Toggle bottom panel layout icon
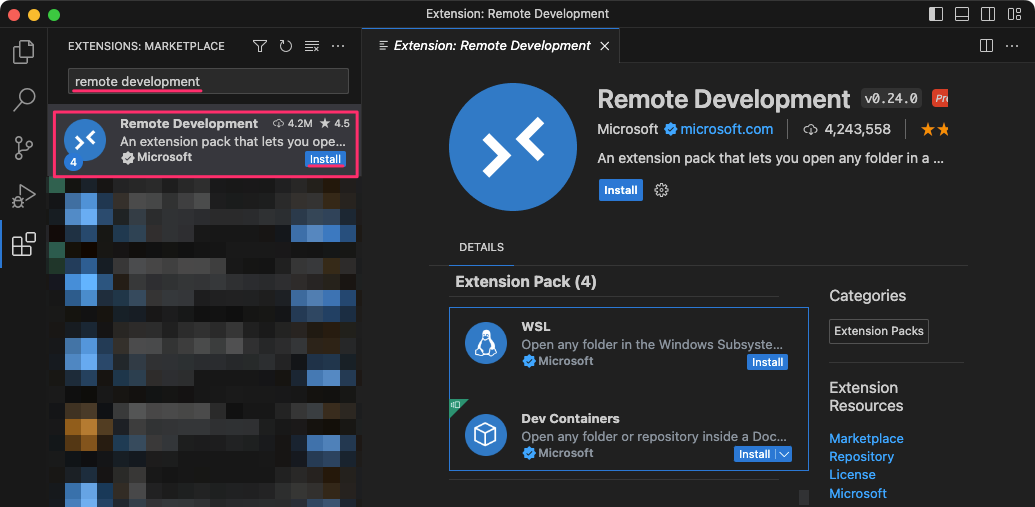This screenshot has height=507, width=1035. (962, 14)
